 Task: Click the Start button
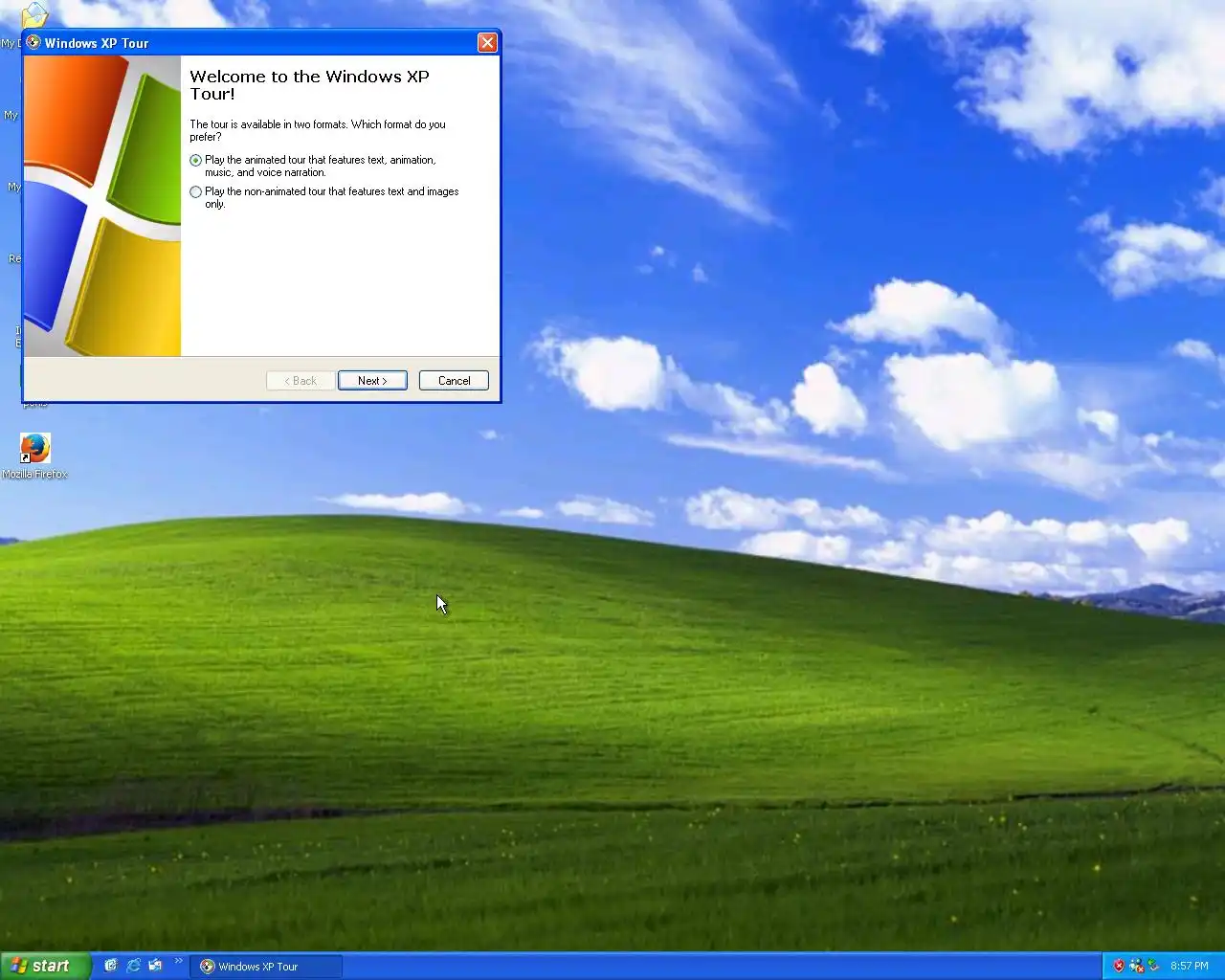click(x=45, y=966)
